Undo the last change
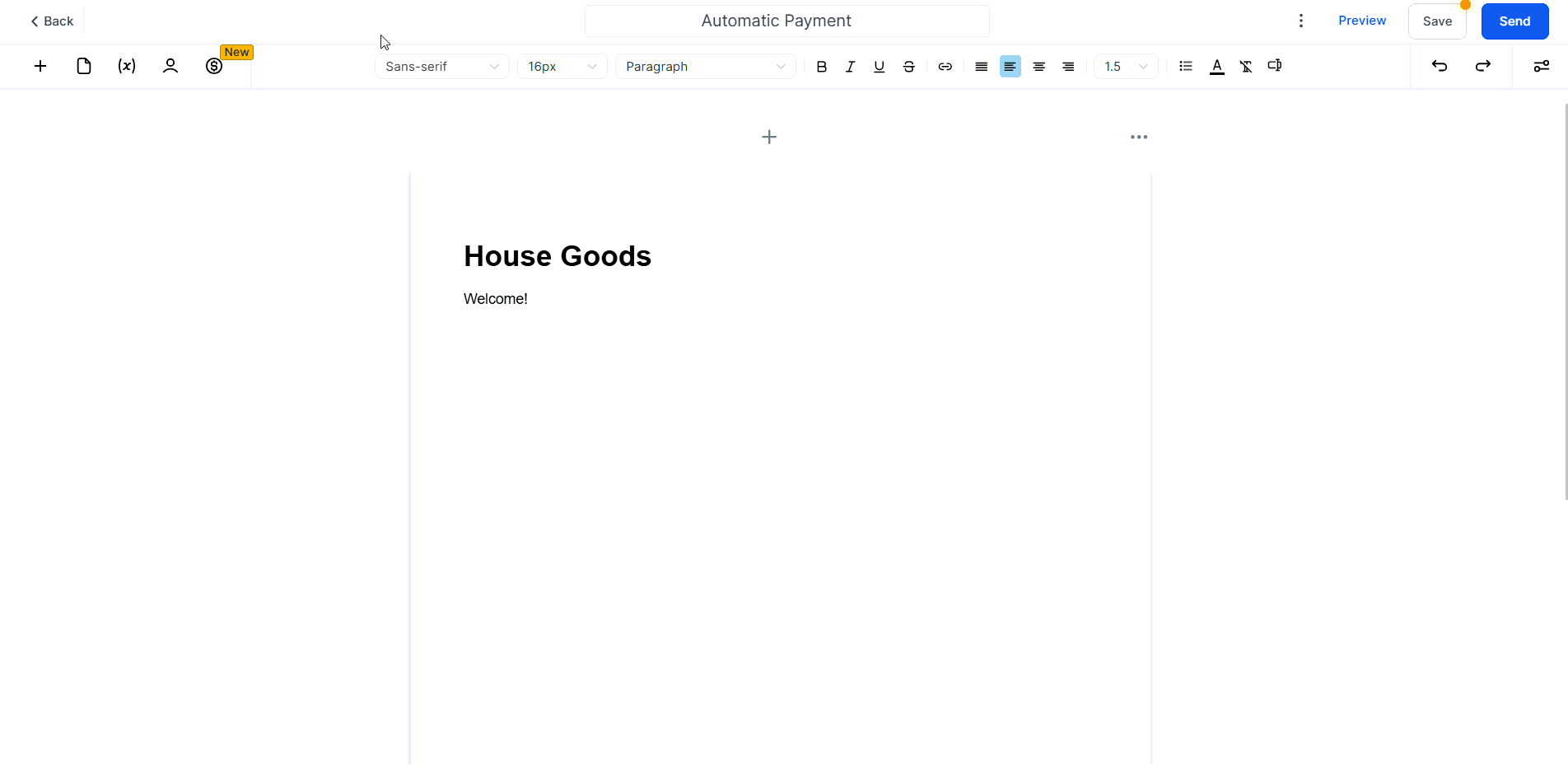Screen dimensions: 1568x766 coord(1439,66)
